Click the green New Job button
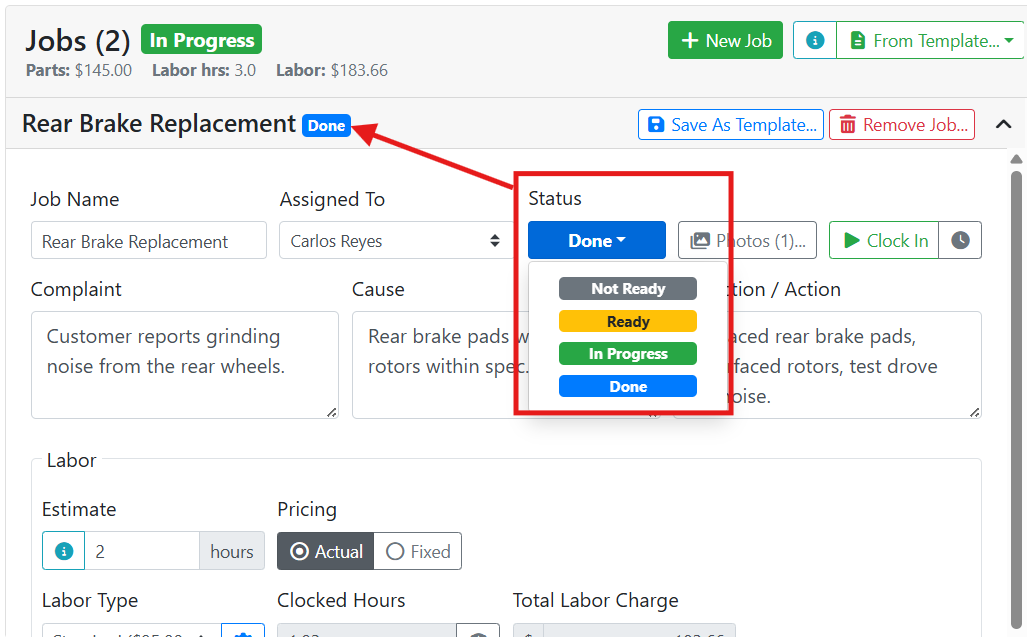Image resolution: width=1027 pixels, height=637 pixels. pos(725,41)
